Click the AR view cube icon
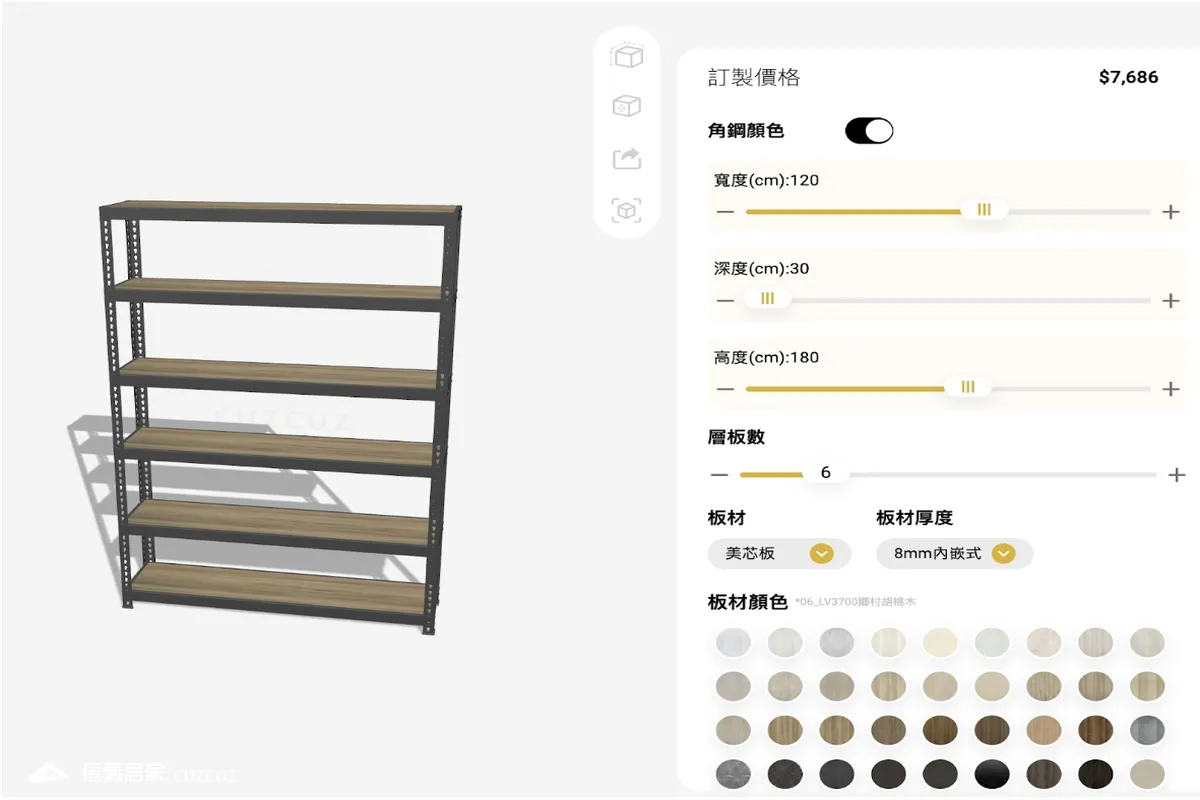 (x=627, y=210)
